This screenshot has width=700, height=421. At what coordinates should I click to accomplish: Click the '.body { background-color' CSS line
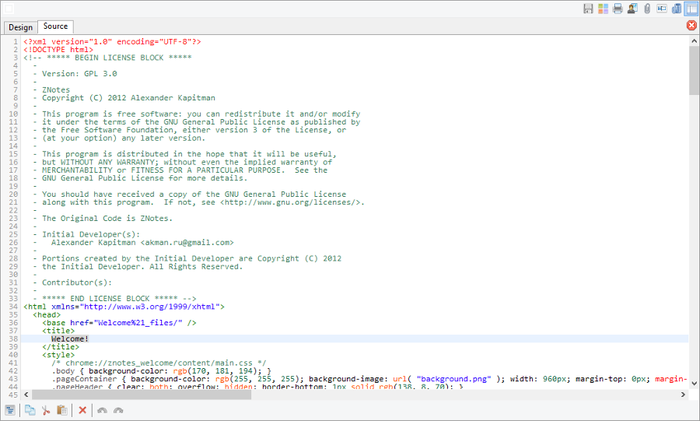tap(161, 371)
